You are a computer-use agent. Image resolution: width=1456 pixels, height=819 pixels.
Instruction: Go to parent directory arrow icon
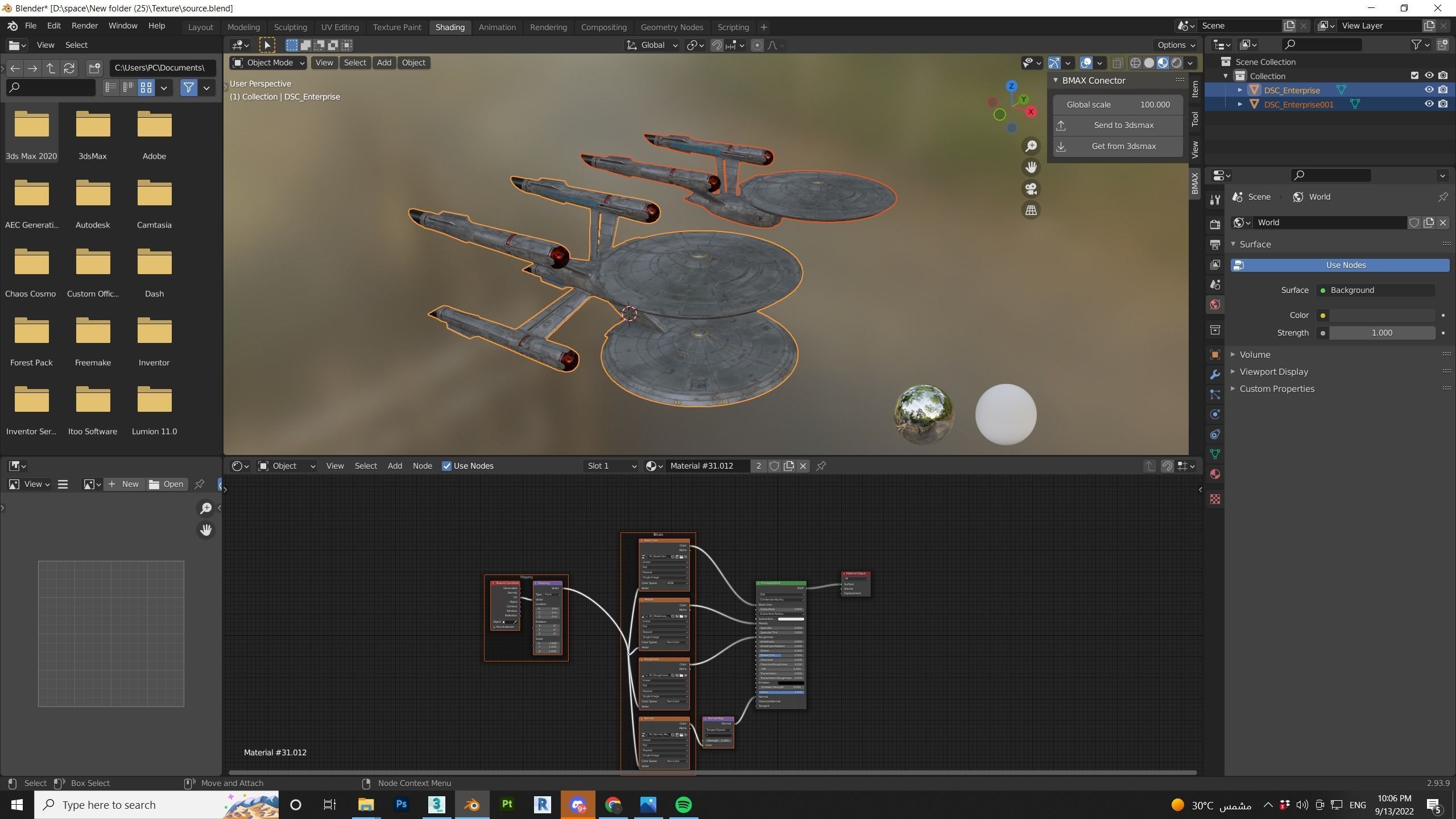[x=51, y=68]
